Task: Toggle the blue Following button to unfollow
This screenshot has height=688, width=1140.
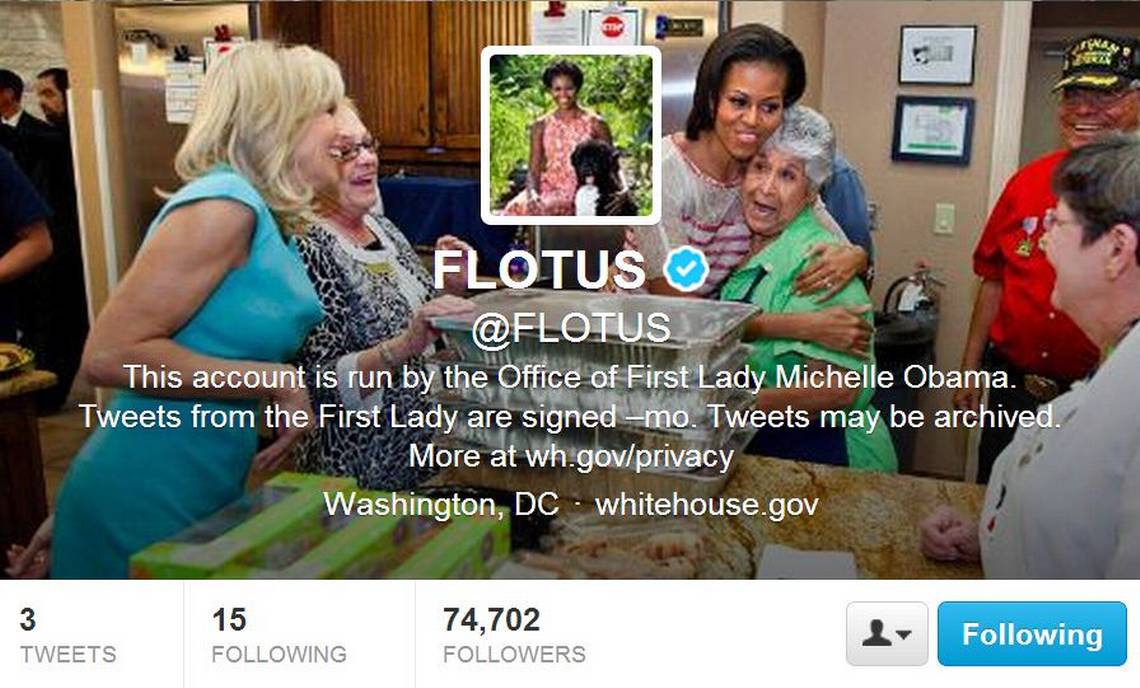Action: tap(1032, 633)
